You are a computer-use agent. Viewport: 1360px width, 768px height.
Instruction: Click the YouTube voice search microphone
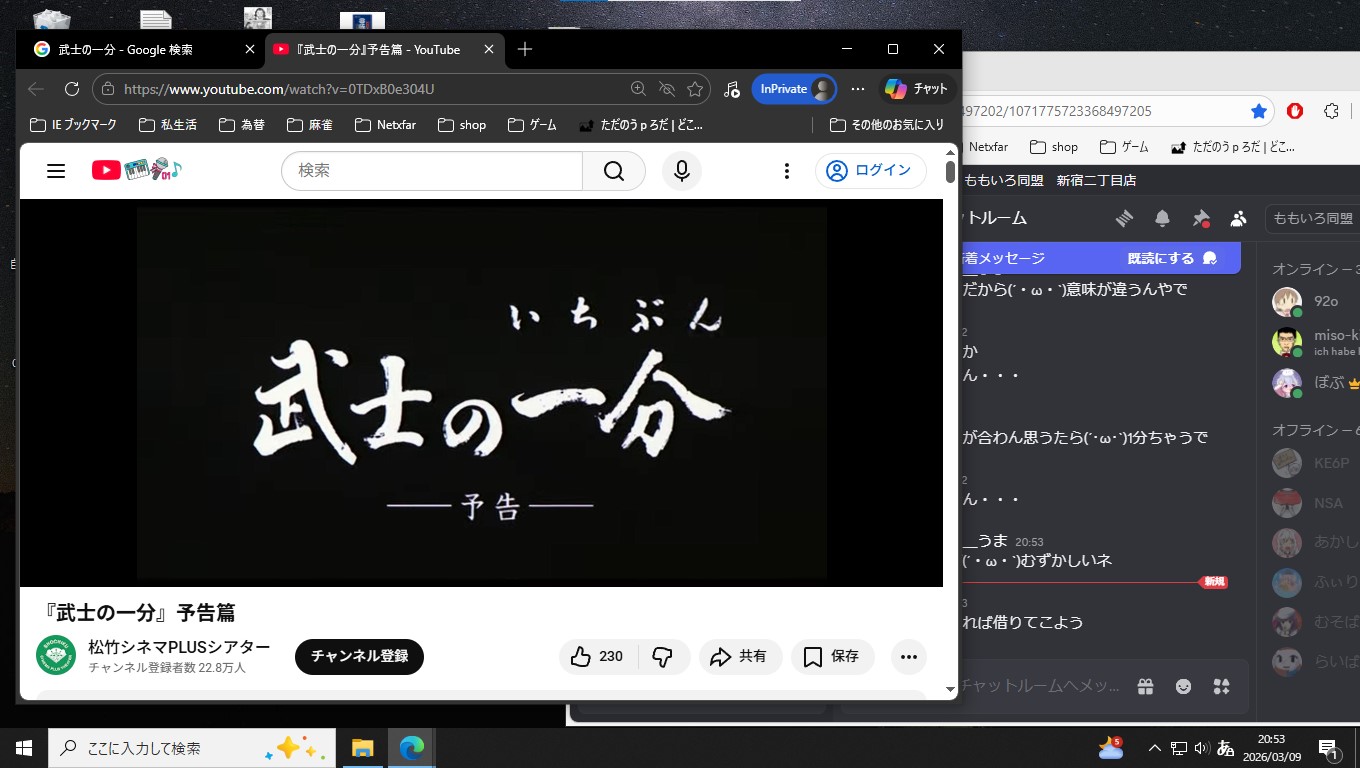681,171
